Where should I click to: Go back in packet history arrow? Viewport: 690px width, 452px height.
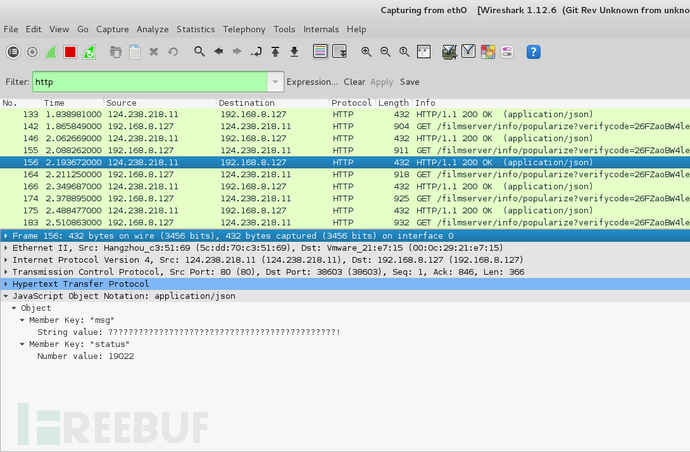tap(218, 51)
